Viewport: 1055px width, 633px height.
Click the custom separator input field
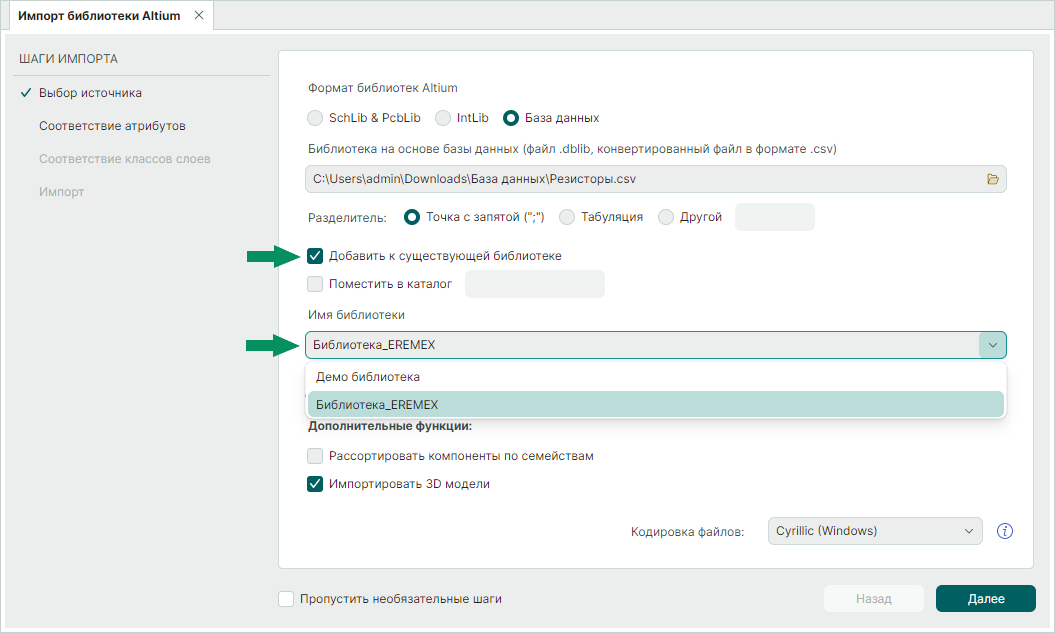(774, 217)
